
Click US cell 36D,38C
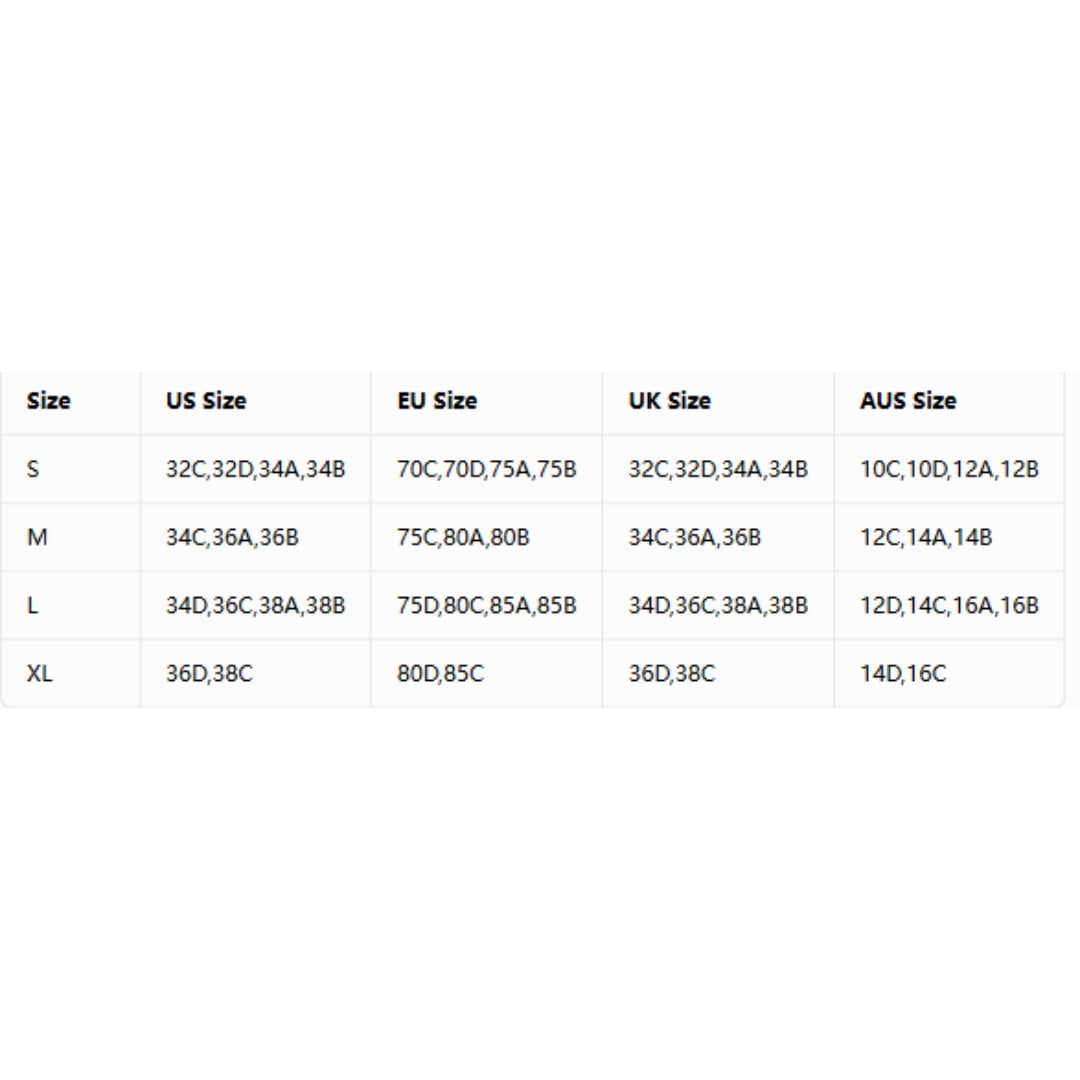tap(209, 673)
